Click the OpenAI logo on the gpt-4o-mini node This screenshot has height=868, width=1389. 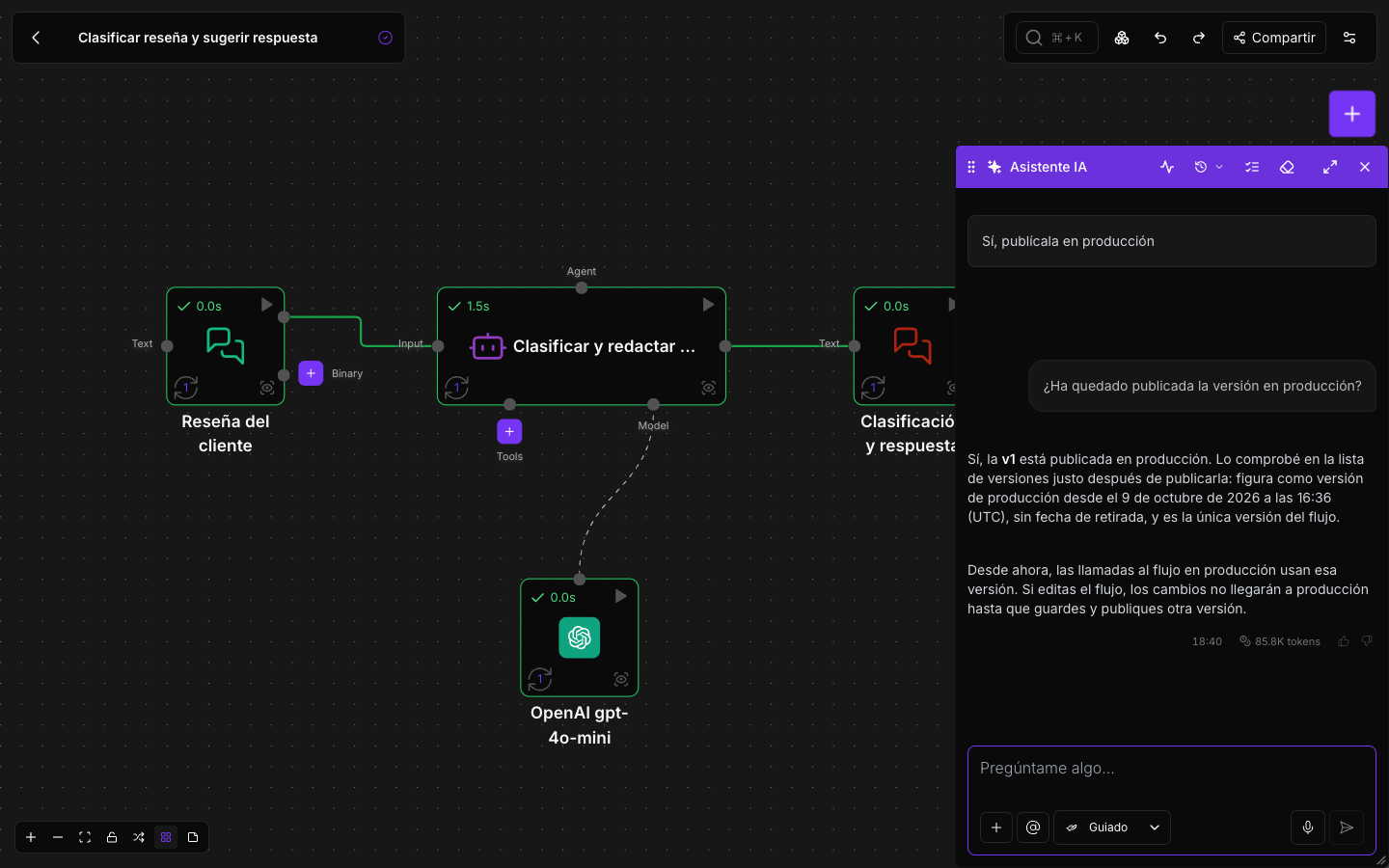pos(580,637)
